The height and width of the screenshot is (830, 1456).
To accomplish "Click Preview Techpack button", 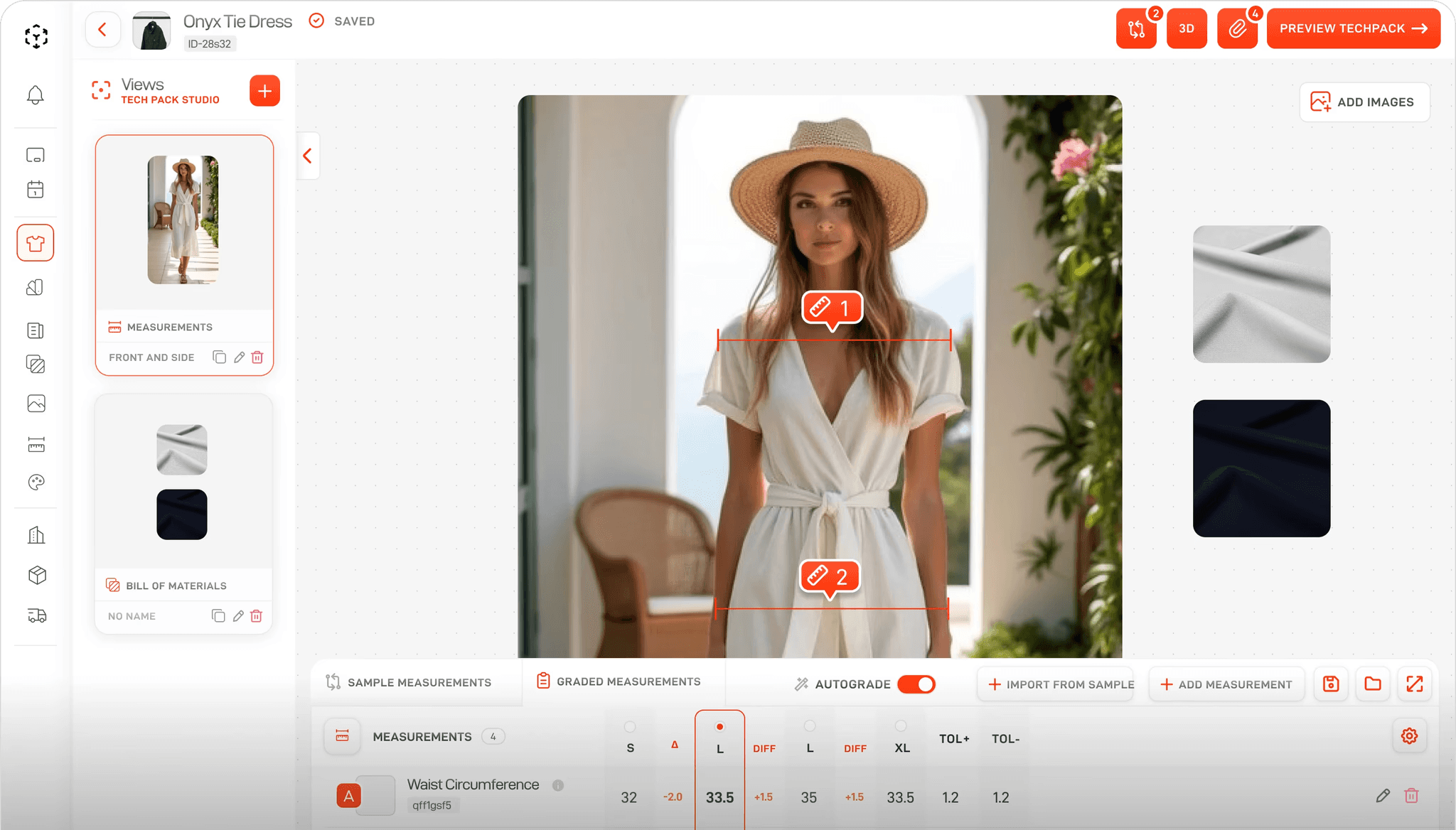I will (1353, 28).
